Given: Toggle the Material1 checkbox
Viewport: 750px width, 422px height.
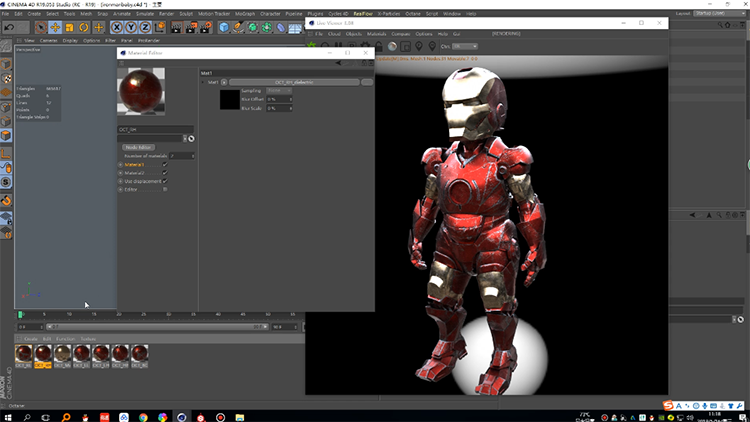Looking at the screenshot, I should pos(165,164).
